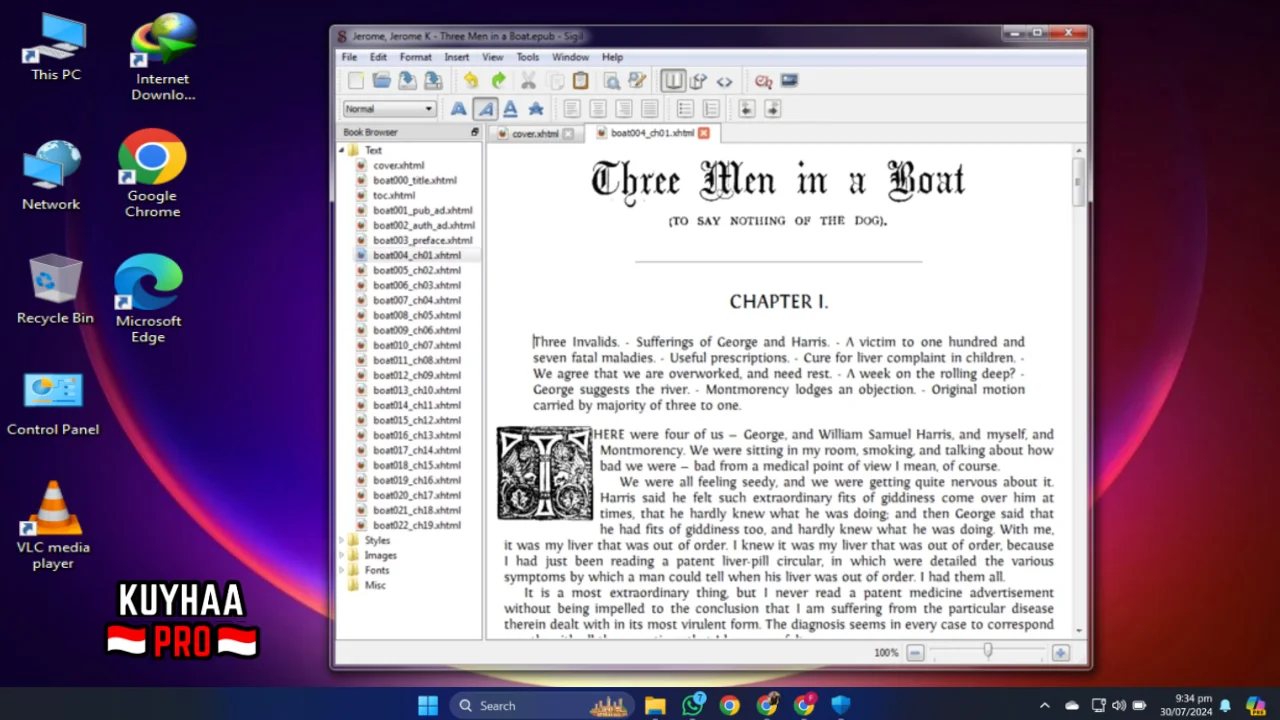
Task: Open the Tools menu
Action: tap(528, 57)
